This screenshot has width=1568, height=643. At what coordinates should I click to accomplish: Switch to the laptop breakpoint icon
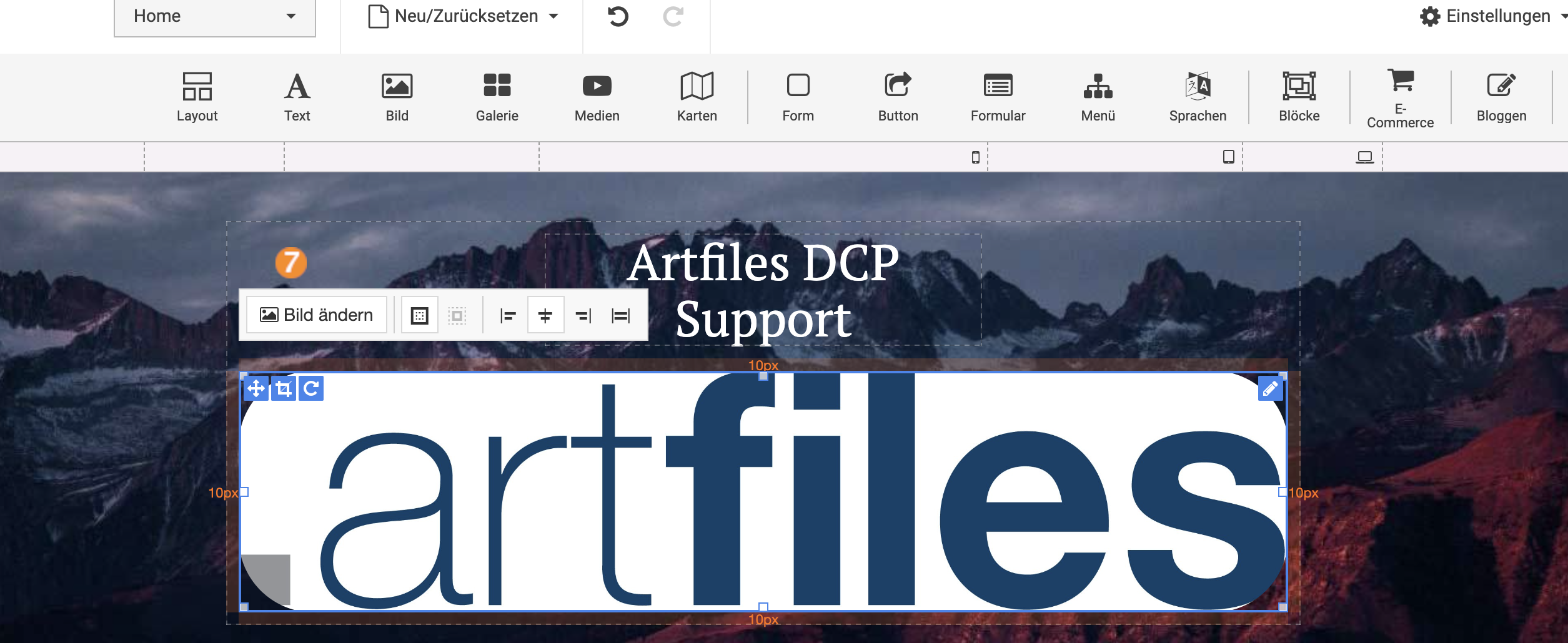[x=1364, y=157]
